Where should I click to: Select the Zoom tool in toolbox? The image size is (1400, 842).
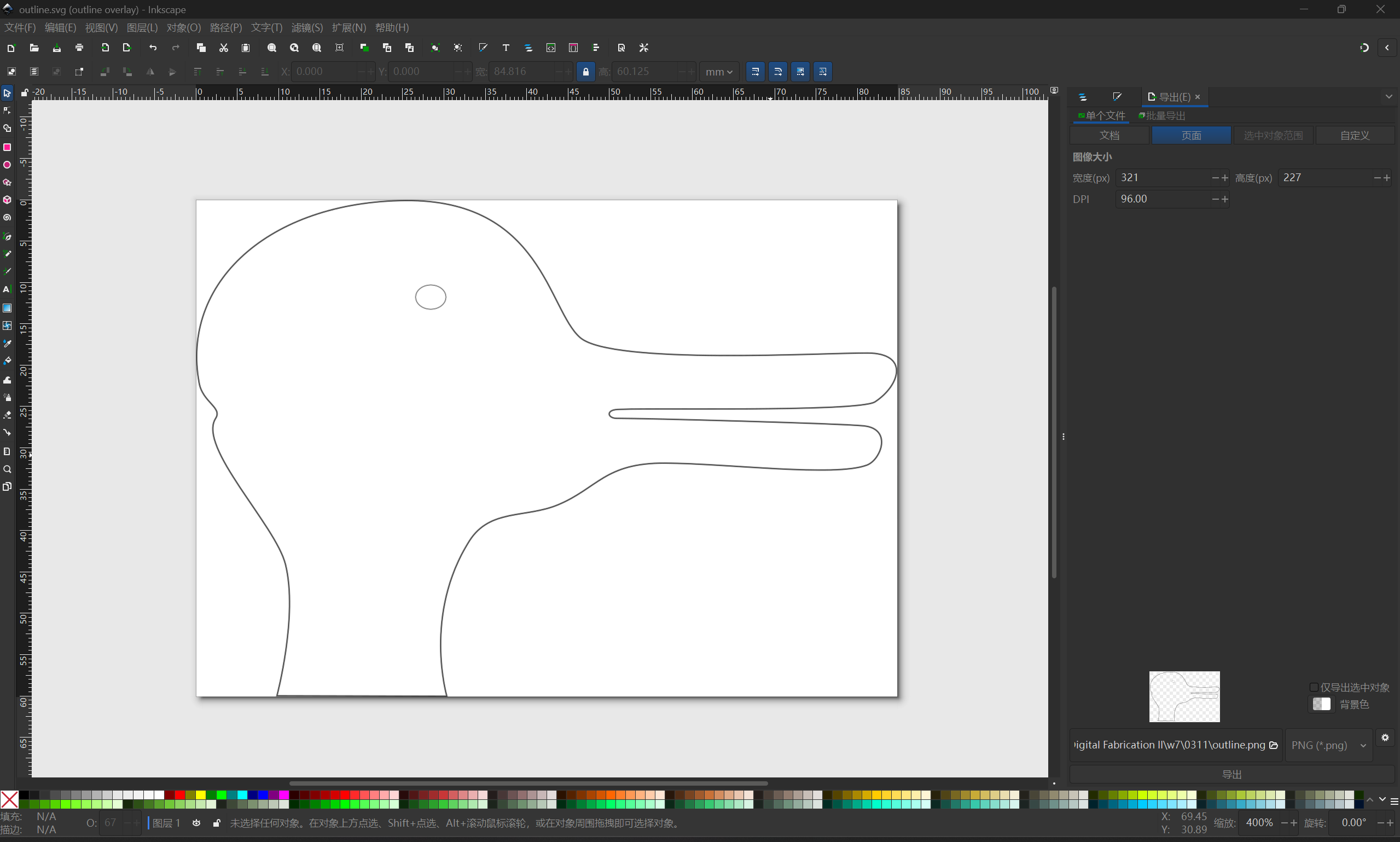7,469
